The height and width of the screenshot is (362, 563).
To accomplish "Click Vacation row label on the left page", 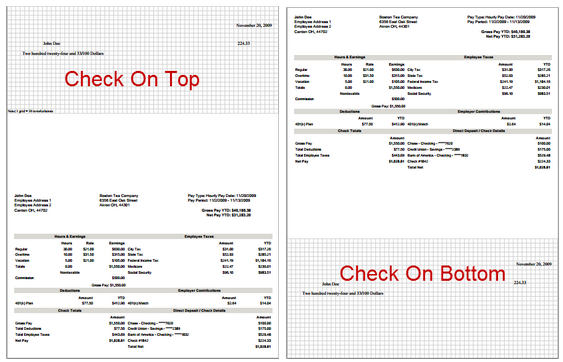I will click(22, 260).
